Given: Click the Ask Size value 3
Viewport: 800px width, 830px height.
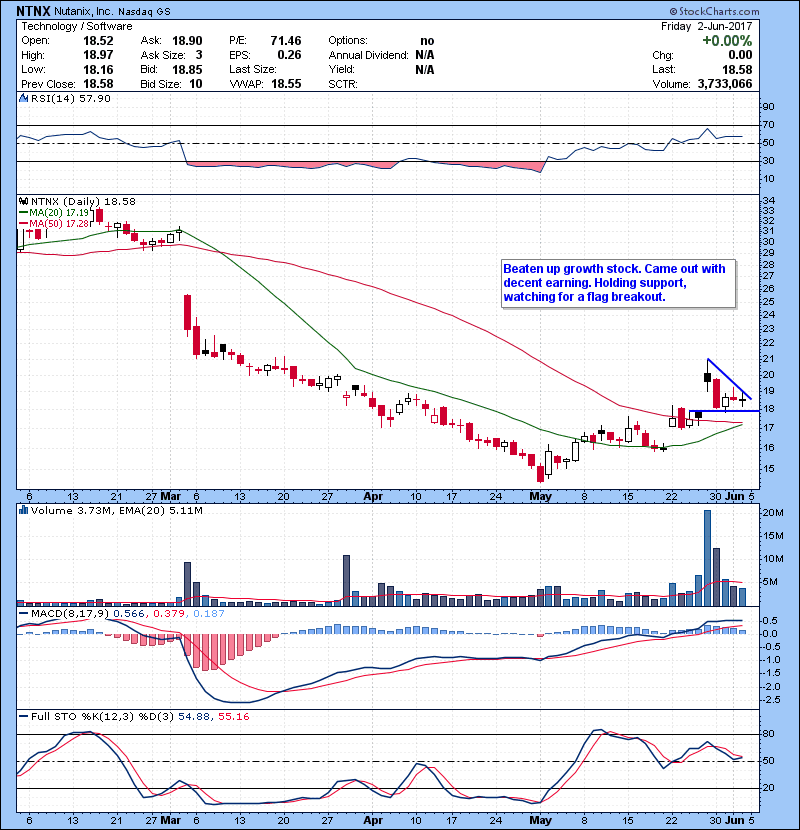Looking at the screenshot, I should (x=199, y=55).
